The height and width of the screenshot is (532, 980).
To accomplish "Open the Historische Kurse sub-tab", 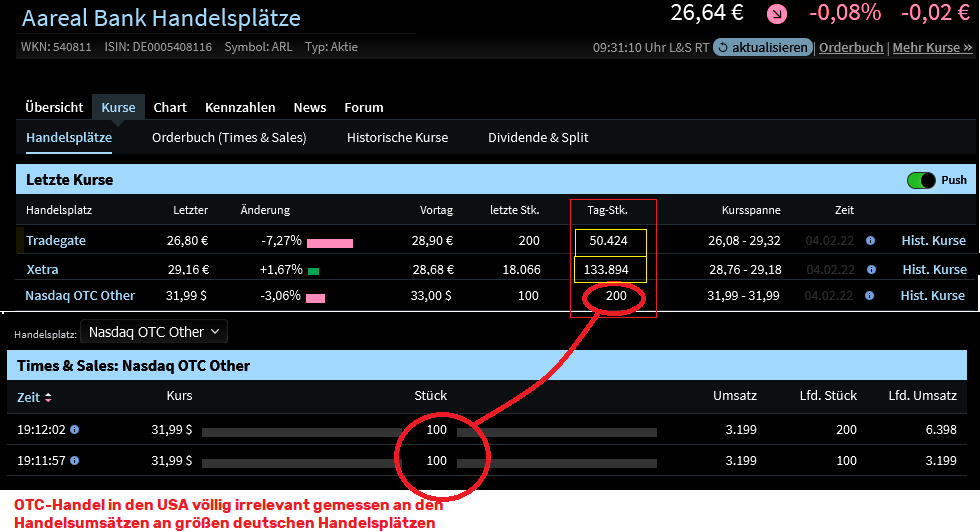I will (398, 138).
